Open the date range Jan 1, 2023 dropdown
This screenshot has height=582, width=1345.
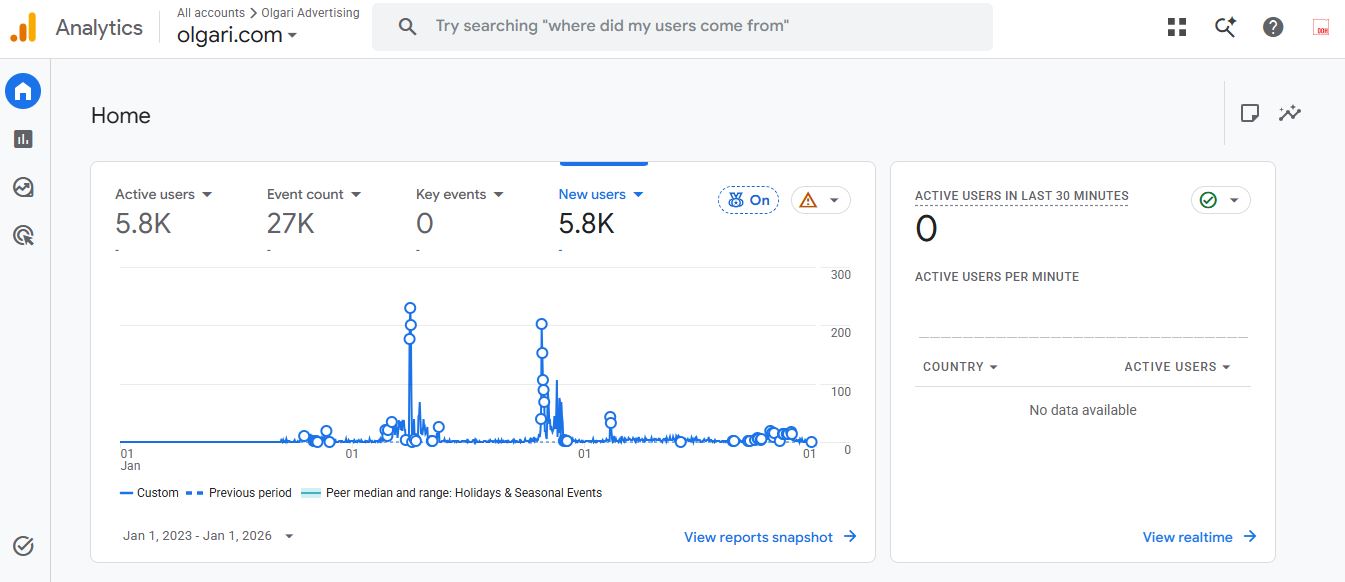pos(209,536)
